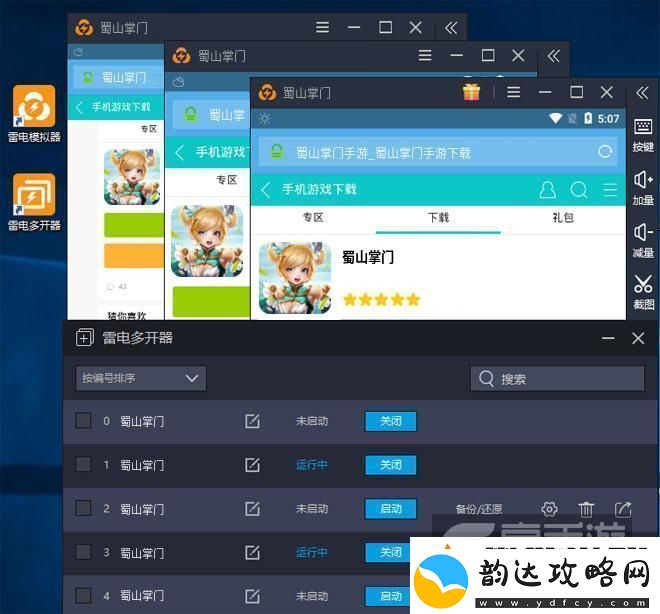
Task: Click the 搜索 search field in 雷电多开器
Action: pos(557,379)
